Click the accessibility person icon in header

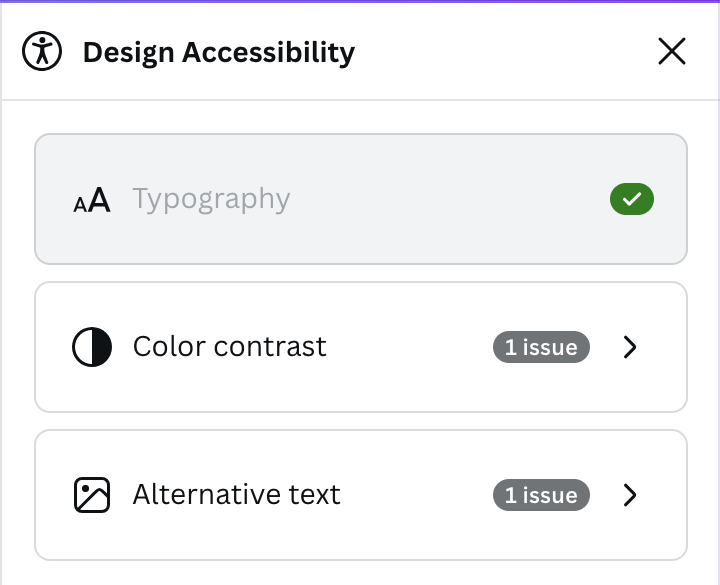click(x=42, y=51)
